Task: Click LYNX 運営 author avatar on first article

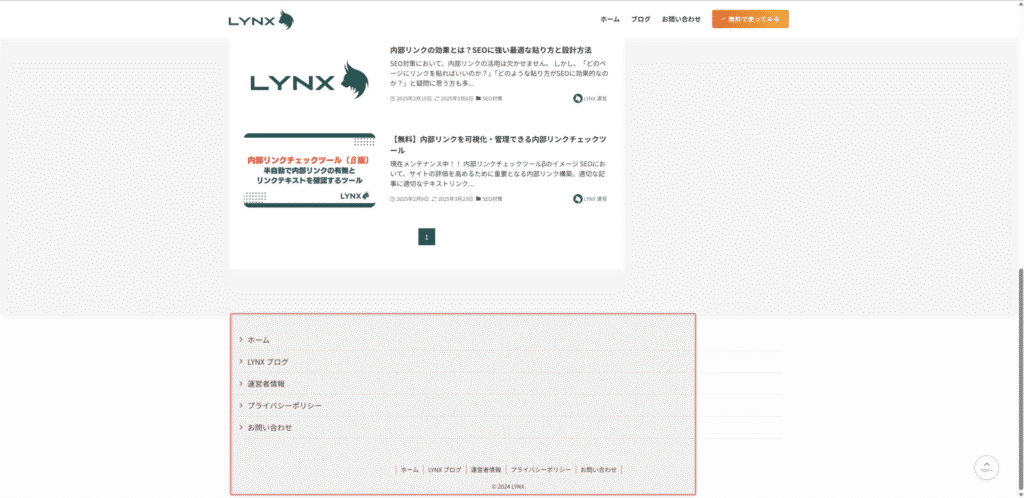Action: (x=578, y=98)
